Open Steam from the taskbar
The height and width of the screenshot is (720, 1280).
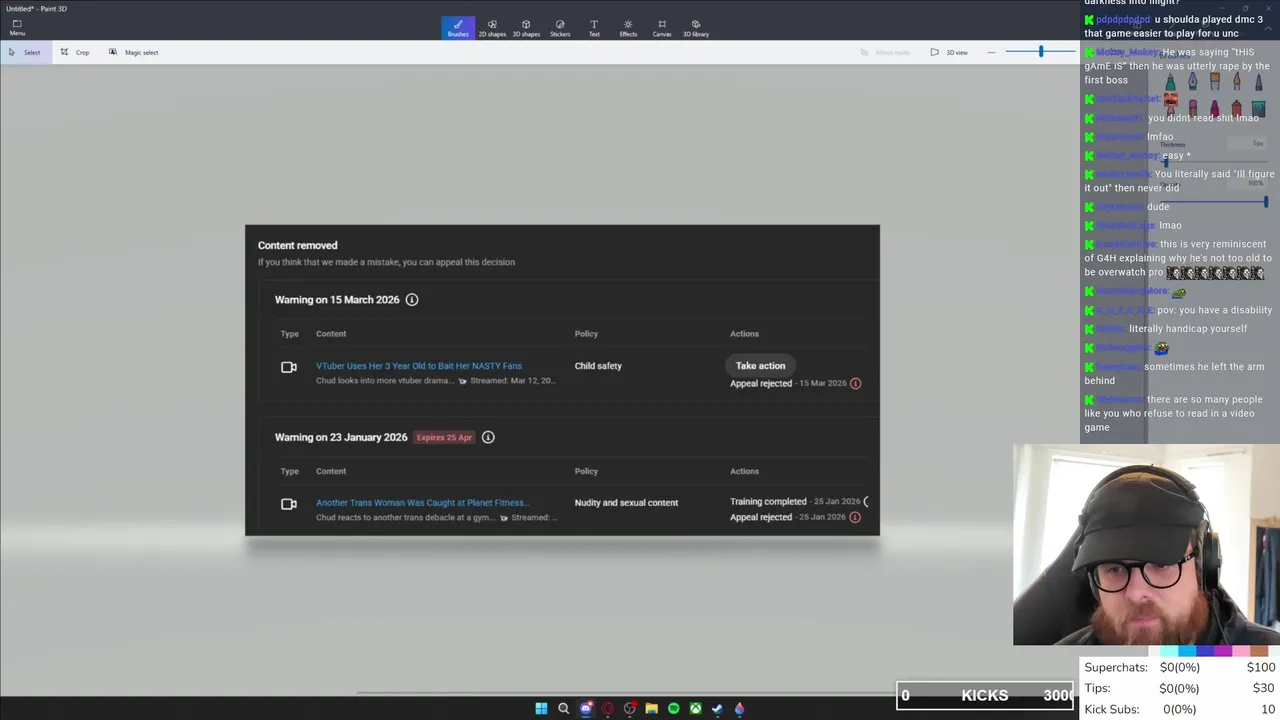coord(717,709)
